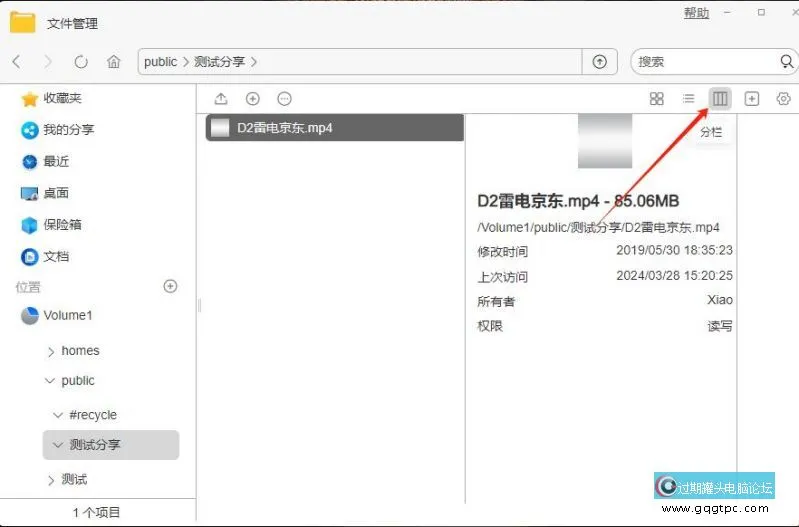Screen dimensions: 799x527
Task: Open 文档 in sidebar
Action: click(x=45, y=256)
